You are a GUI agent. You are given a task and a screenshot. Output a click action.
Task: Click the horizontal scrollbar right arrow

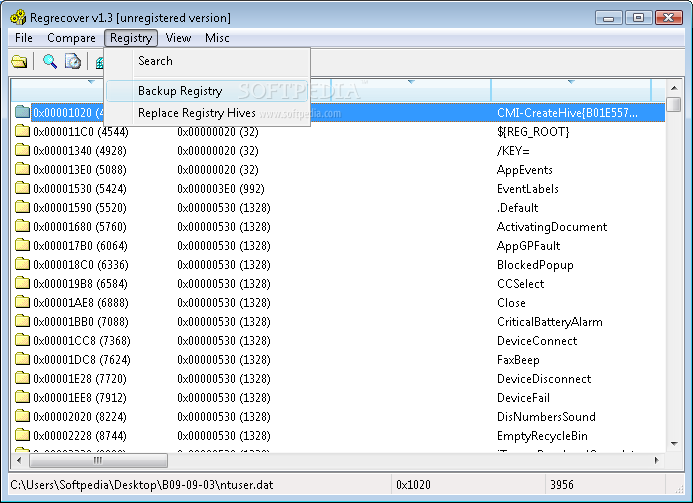[x=657, y=460]
